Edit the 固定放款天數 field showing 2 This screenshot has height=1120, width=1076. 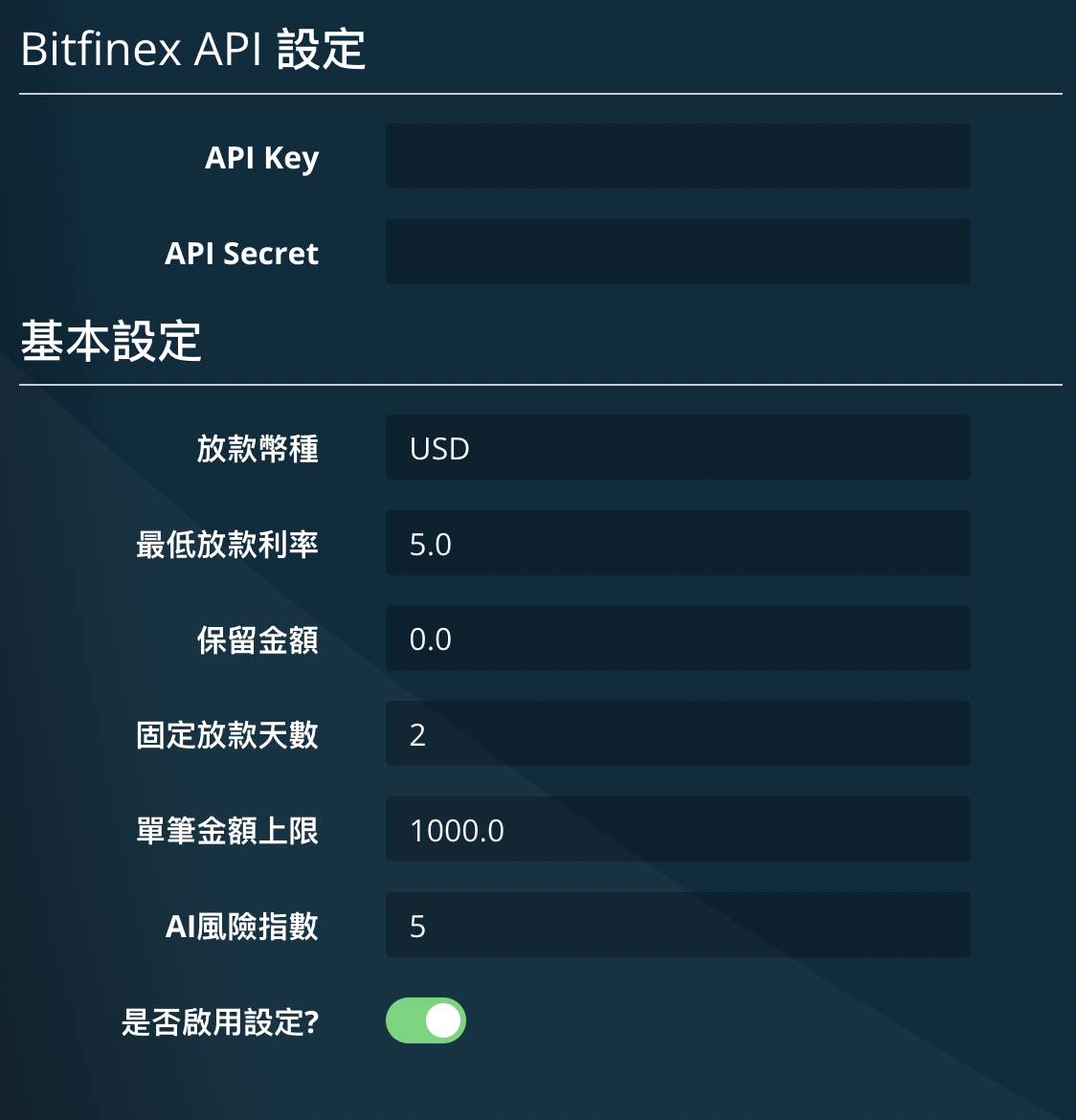pos(678,733)
